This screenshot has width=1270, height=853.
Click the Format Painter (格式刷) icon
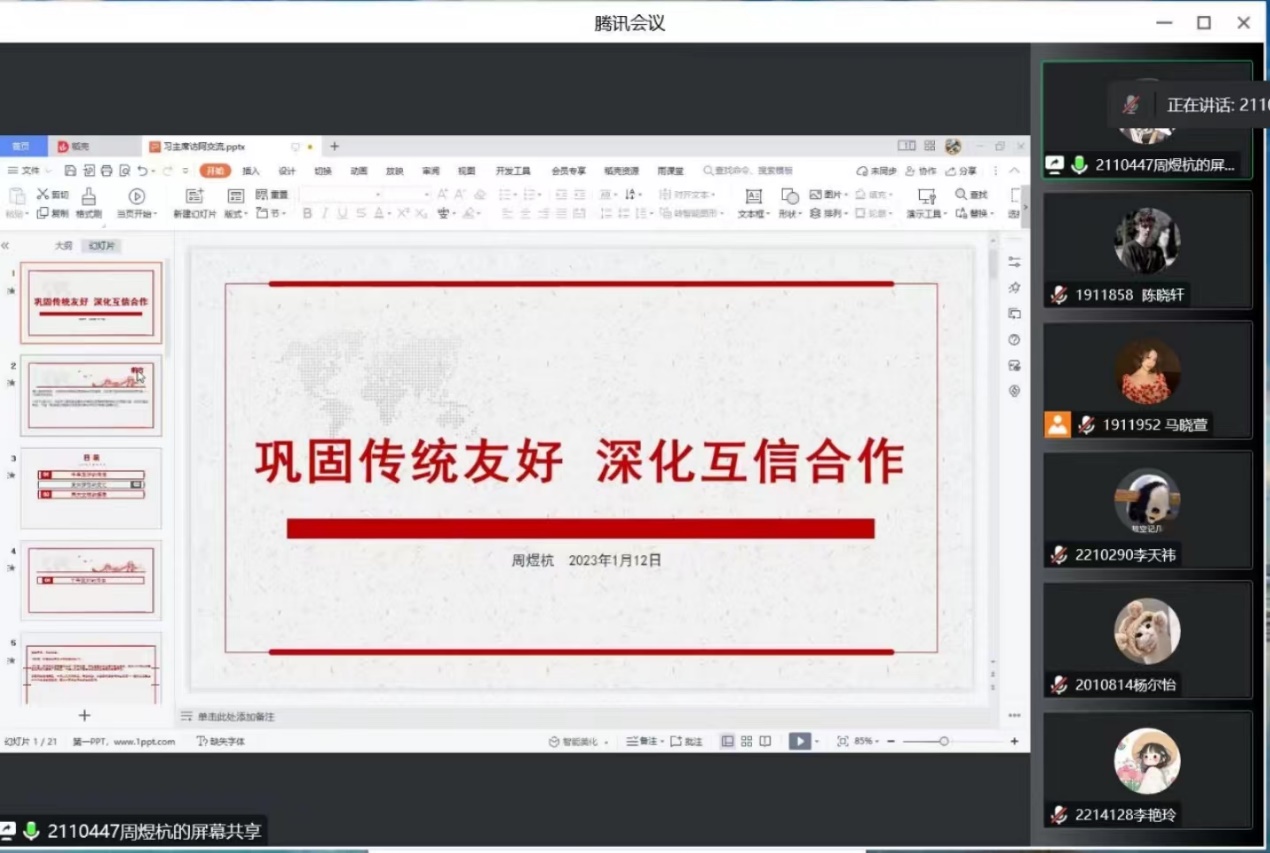click(x=89, y=197)
